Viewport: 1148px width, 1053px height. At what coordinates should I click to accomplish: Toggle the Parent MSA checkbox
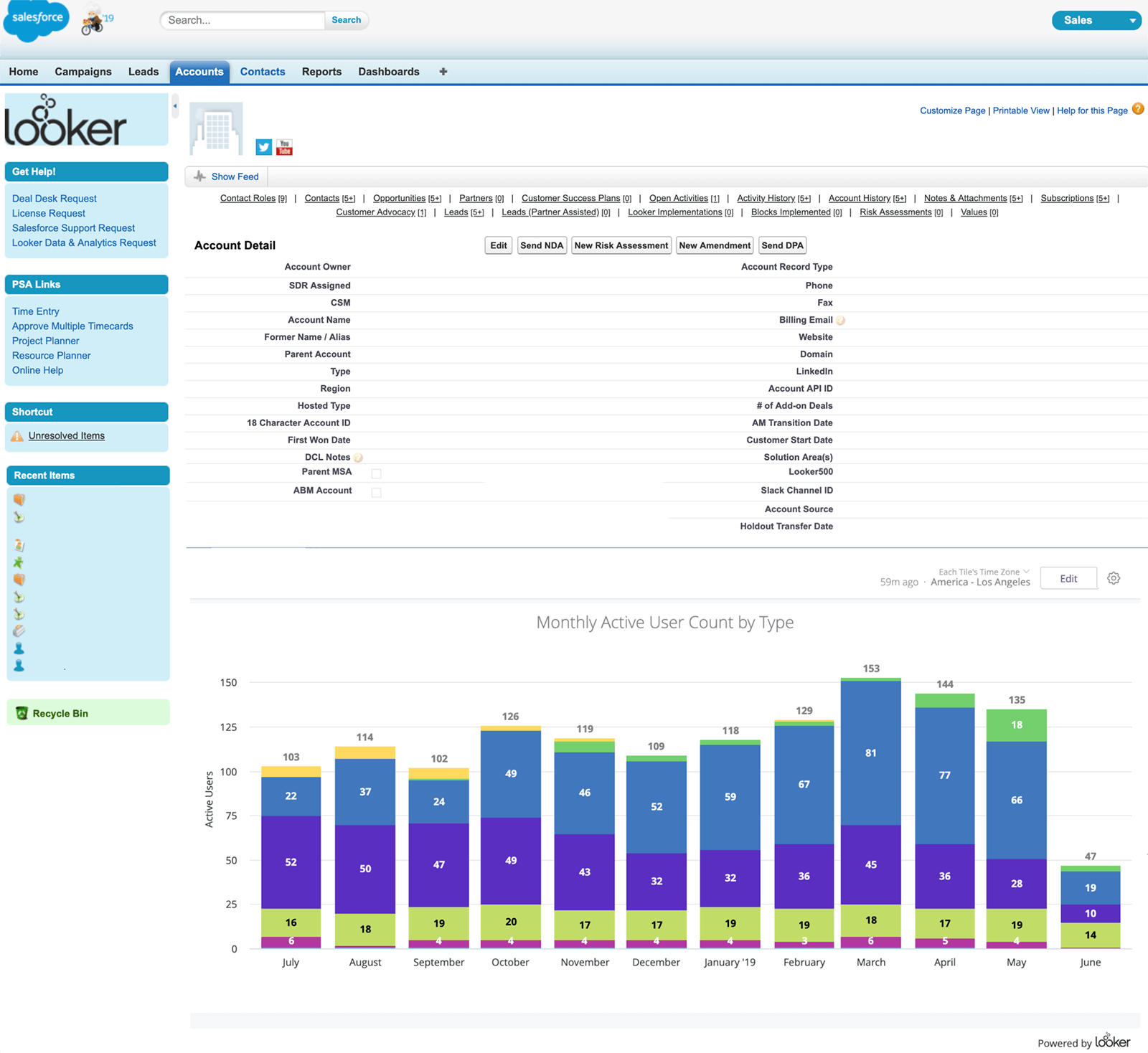tap(376, 473)
